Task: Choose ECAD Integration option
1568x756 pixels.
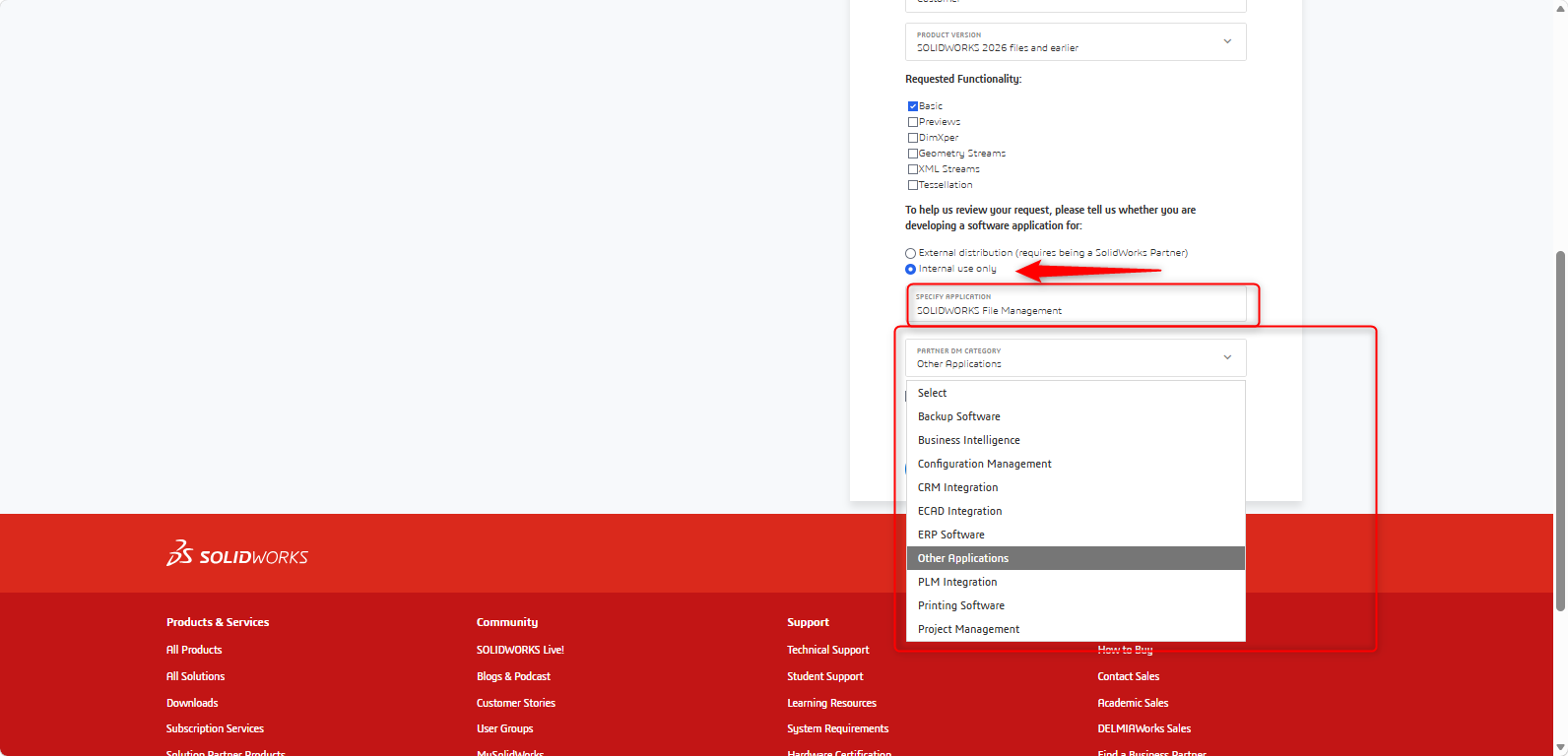Action: pyautogui.click(x=1076, y=511)
